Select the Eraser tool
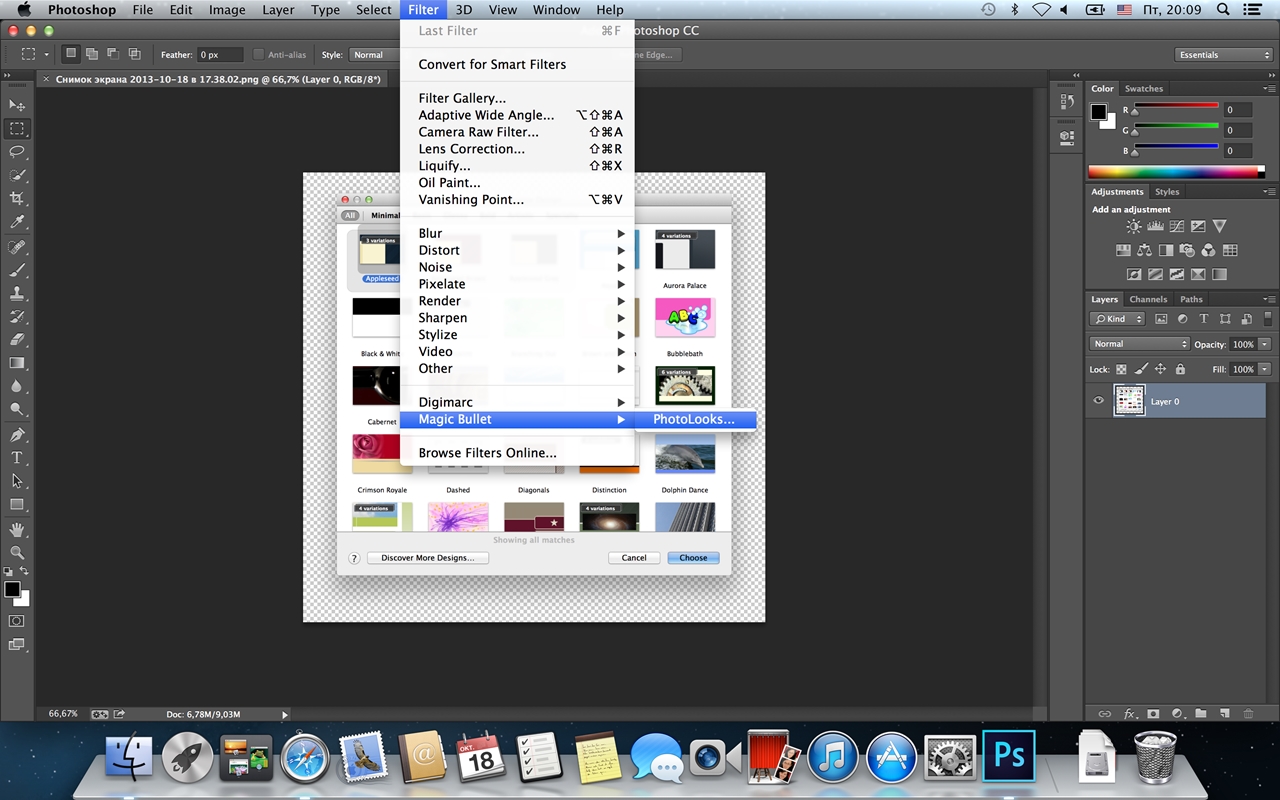Image resolution: width=1280 pixels, height=800 pixels. click(x=17, y=340)
